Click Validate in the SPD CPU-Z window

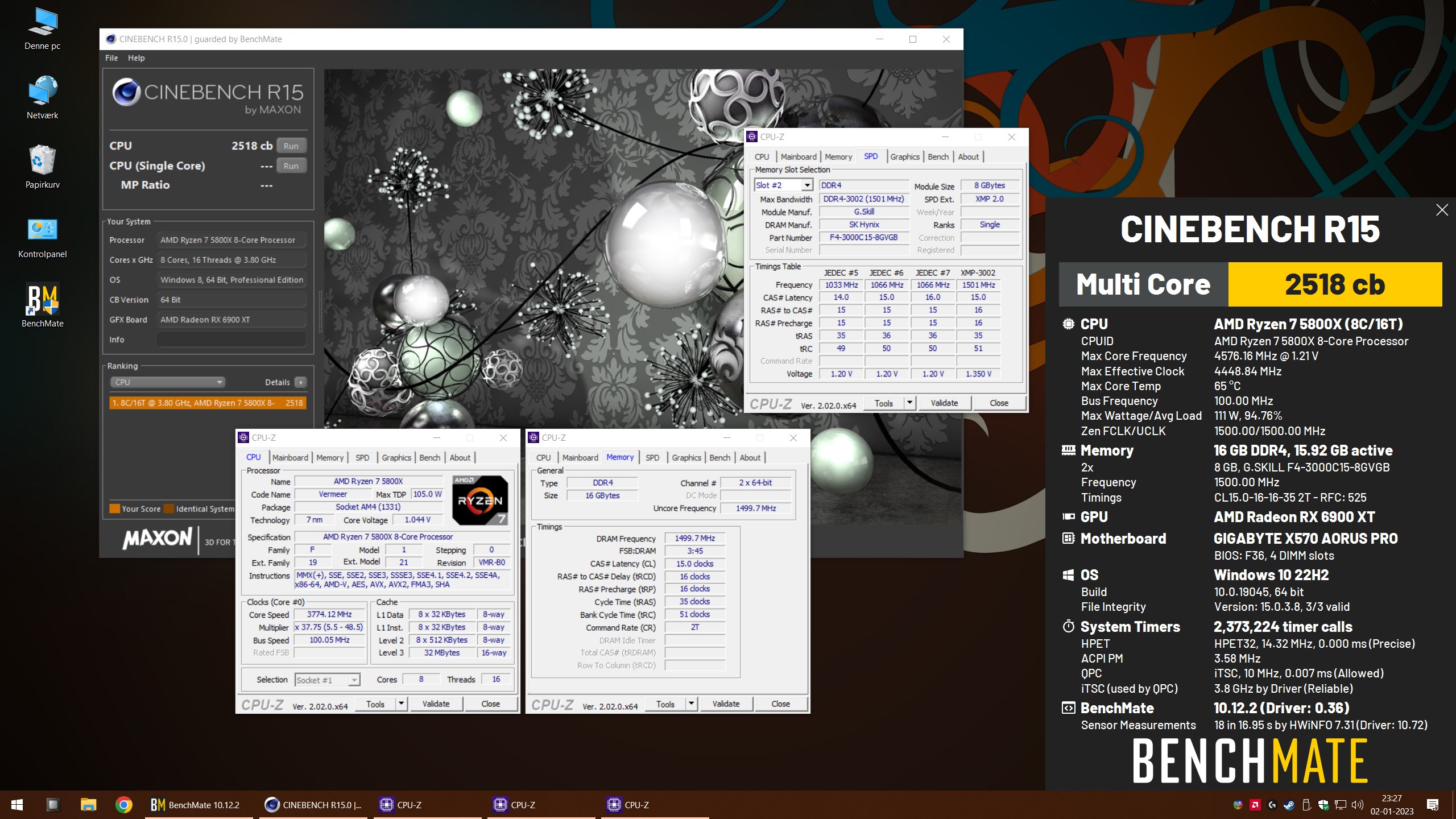point(944,403)
